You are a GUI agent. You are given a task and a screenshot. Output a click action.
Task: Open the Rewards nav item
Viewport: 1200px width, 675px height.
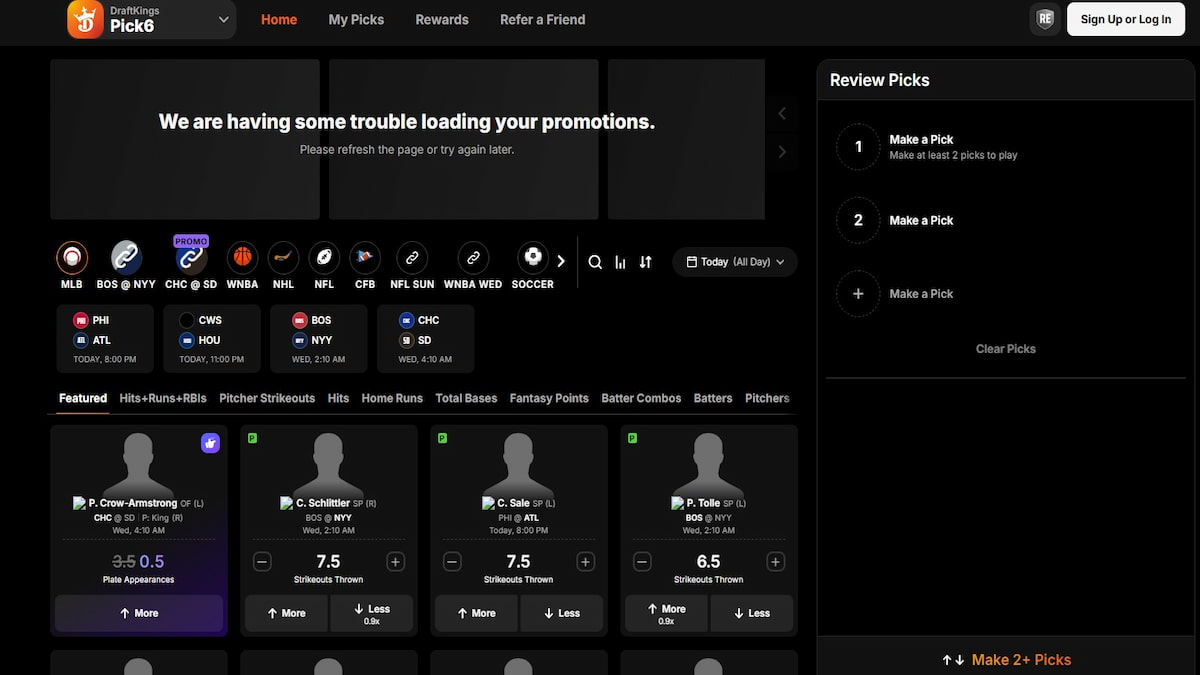coord(442,19)
